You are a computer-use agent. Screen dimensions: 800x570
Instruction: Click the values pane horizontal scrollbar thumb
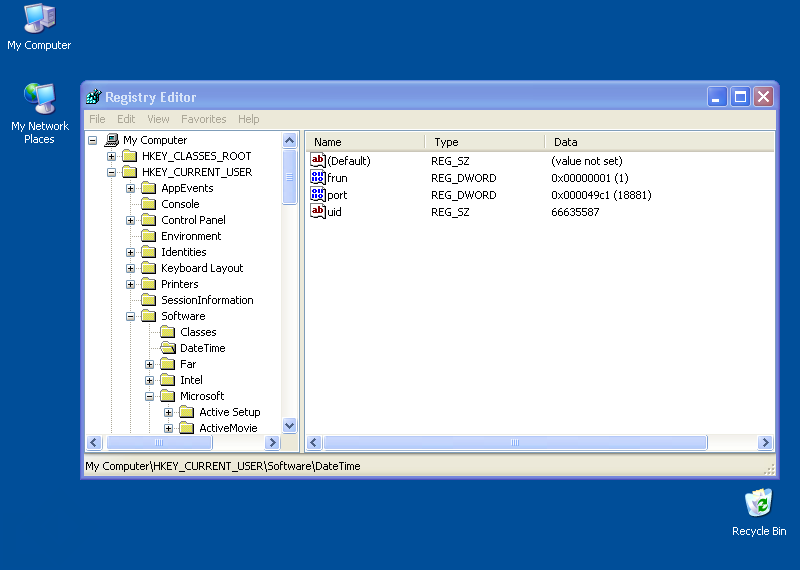515,442
